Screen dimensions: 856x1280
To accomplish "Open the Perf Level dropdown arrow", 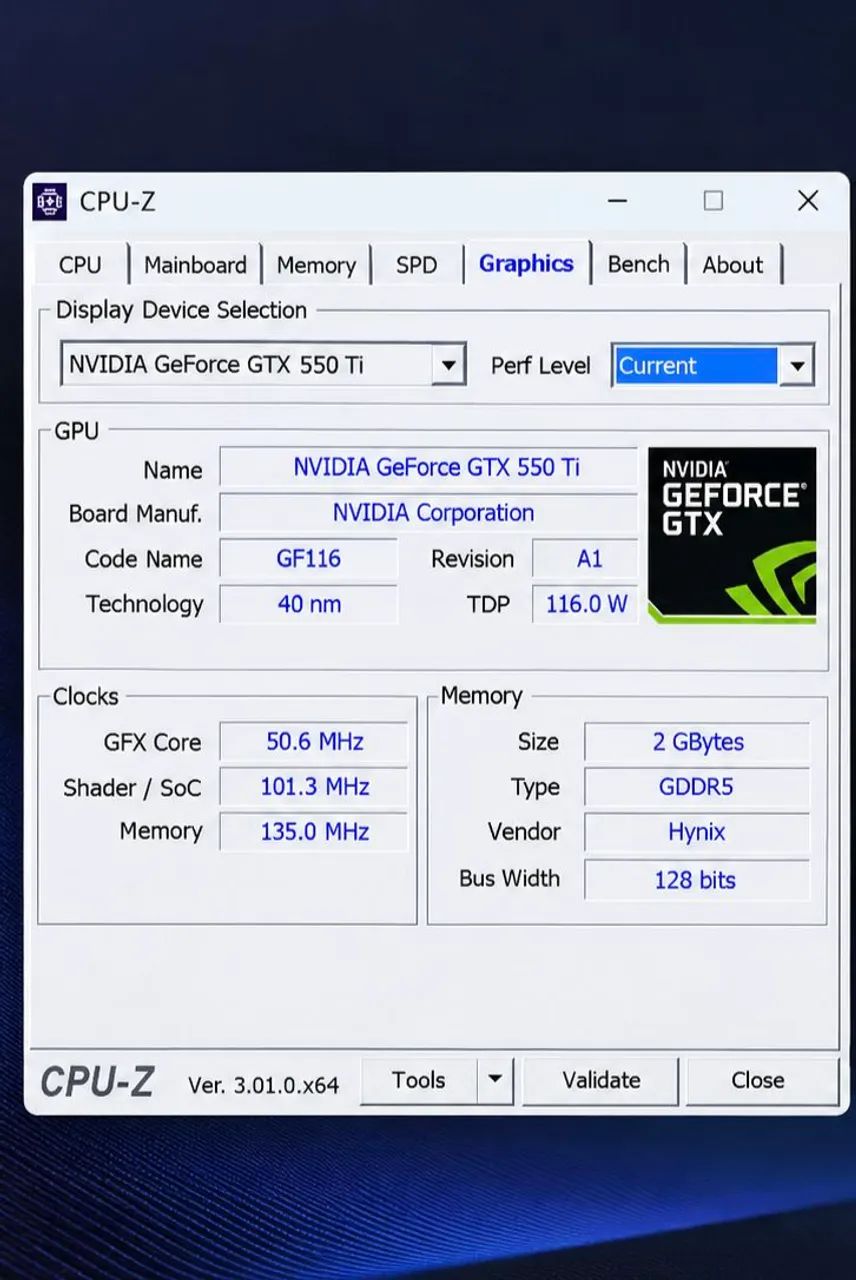I will point(797,366).
